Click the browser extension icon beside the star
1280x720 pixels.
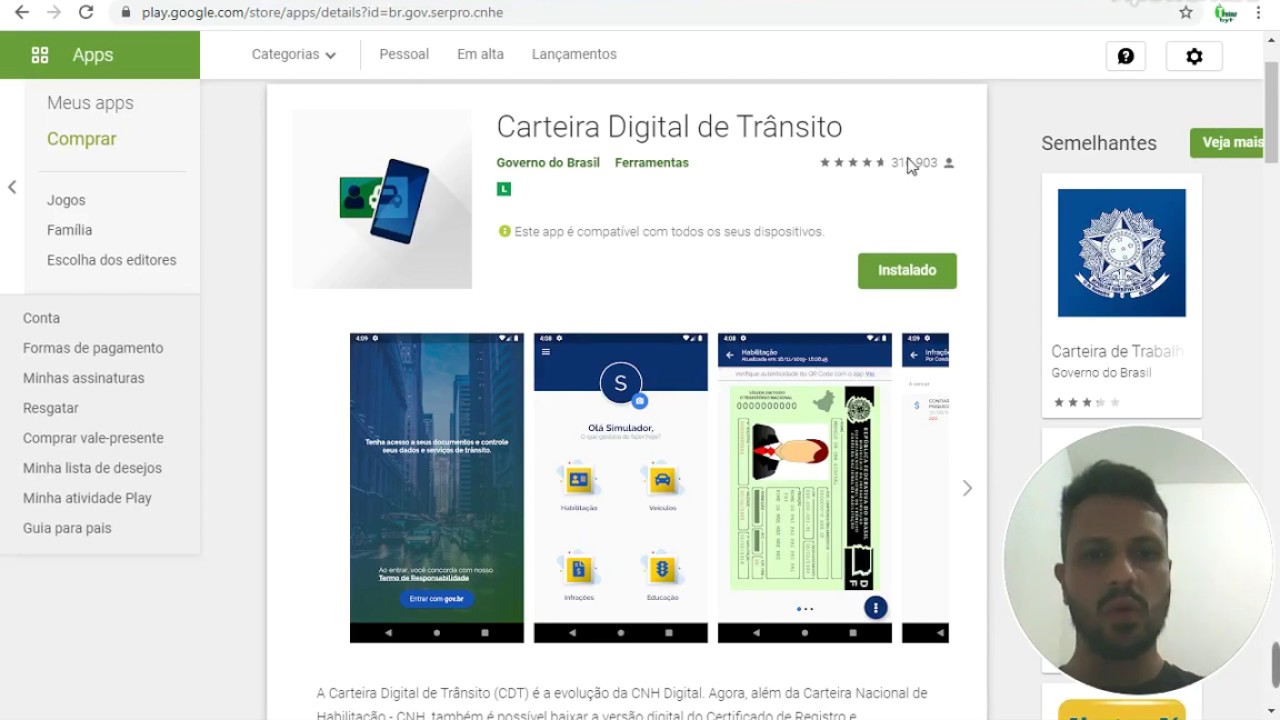pos(1225,12)
